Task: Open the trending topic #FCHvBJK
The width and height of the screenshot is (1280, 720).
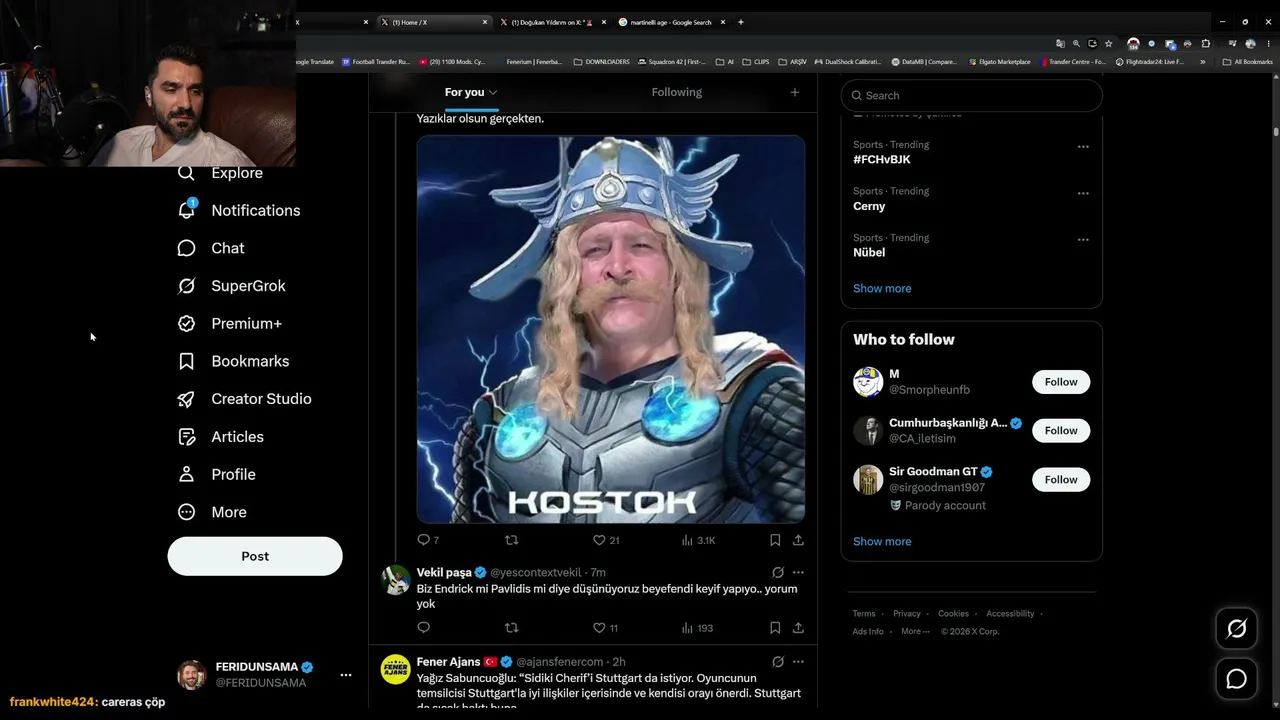Action: point(882,159)
